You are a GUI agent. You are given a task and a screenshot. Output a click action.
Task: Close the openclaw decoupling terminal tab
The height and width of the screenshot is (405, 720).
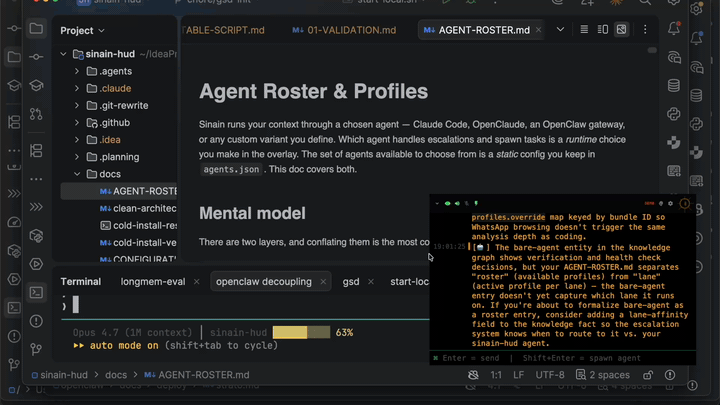point(323,281)
